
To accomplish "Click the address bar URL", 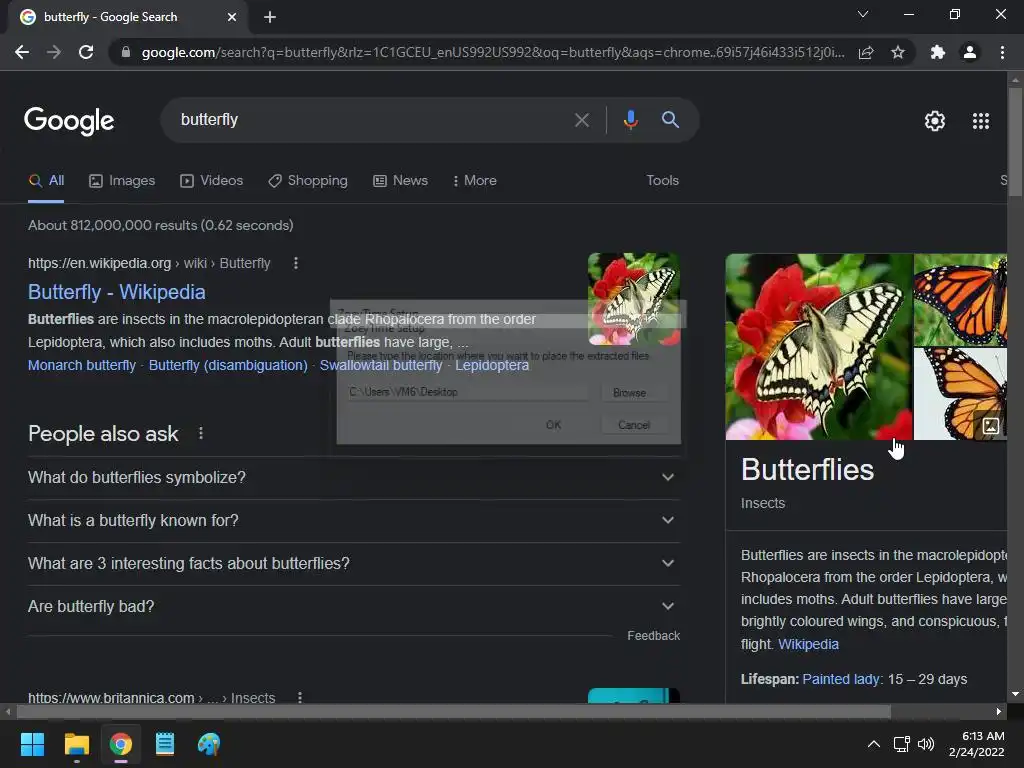I will point(492,52).
